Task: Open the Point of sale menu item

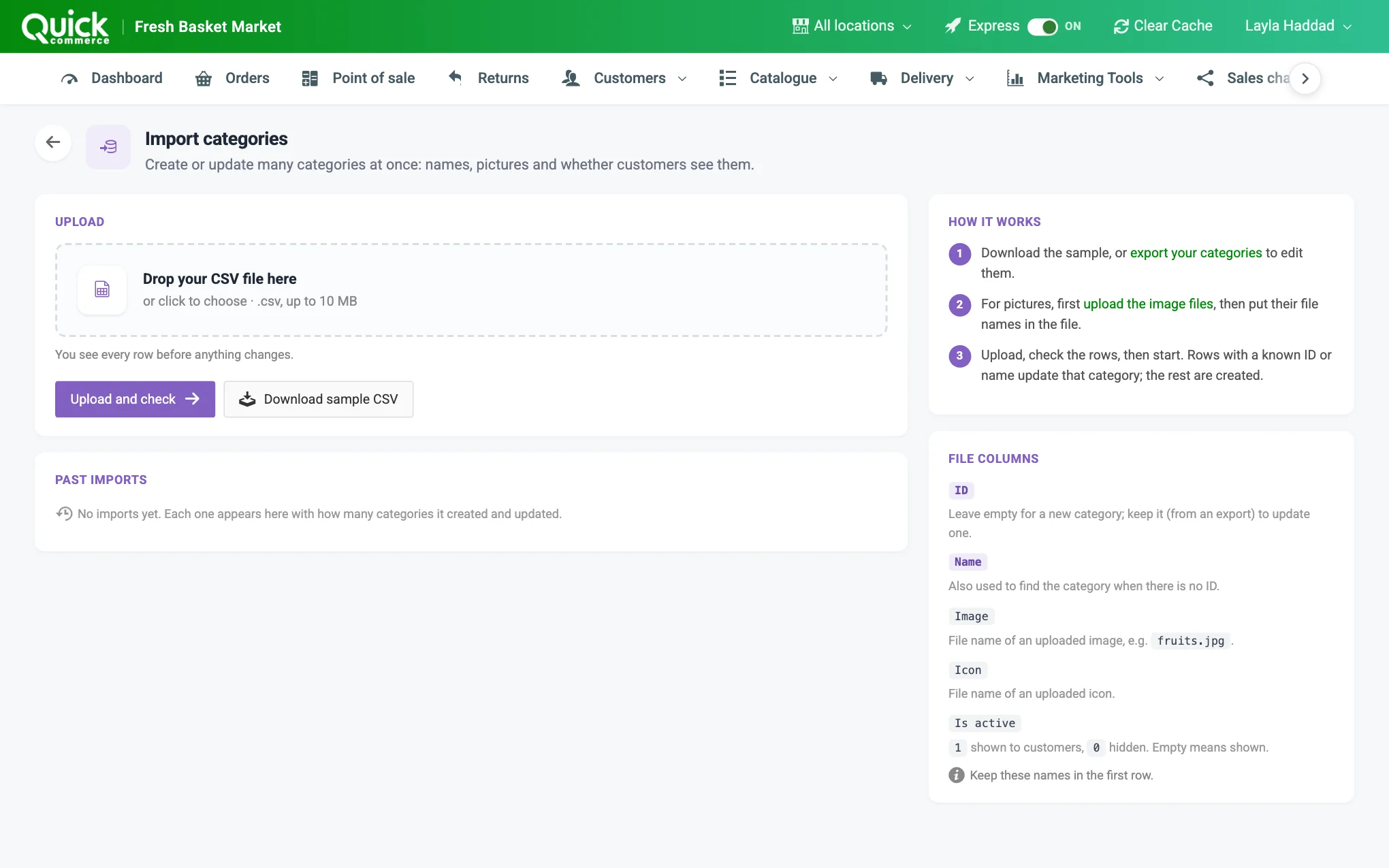Action: coord(358,78)
